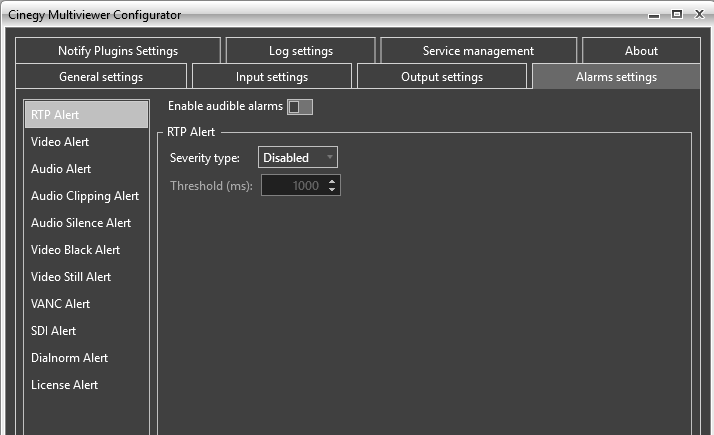Switch to the General settings tab

(x=101, y=77)
